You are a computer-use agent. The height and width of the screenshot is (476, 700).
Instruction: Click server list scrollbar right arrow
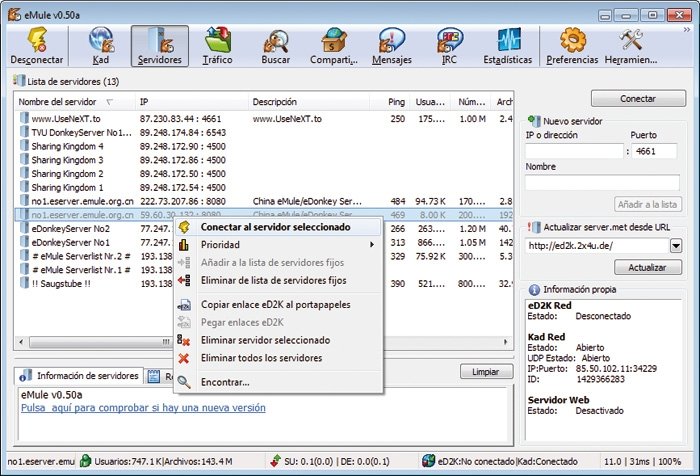coord(505,342)
